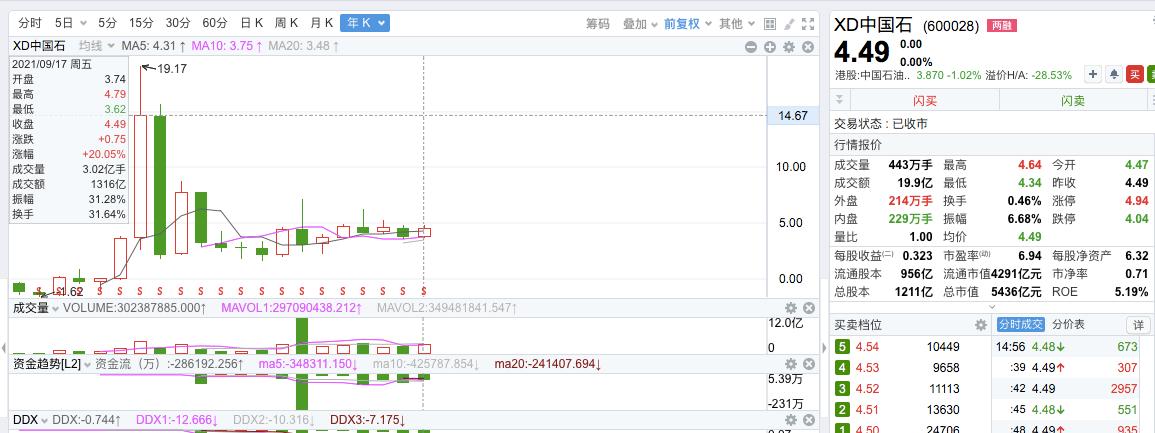Select sell level 2 price 4.51
The height and width of the screenshot is (433, 1155).
coord(866,410)
